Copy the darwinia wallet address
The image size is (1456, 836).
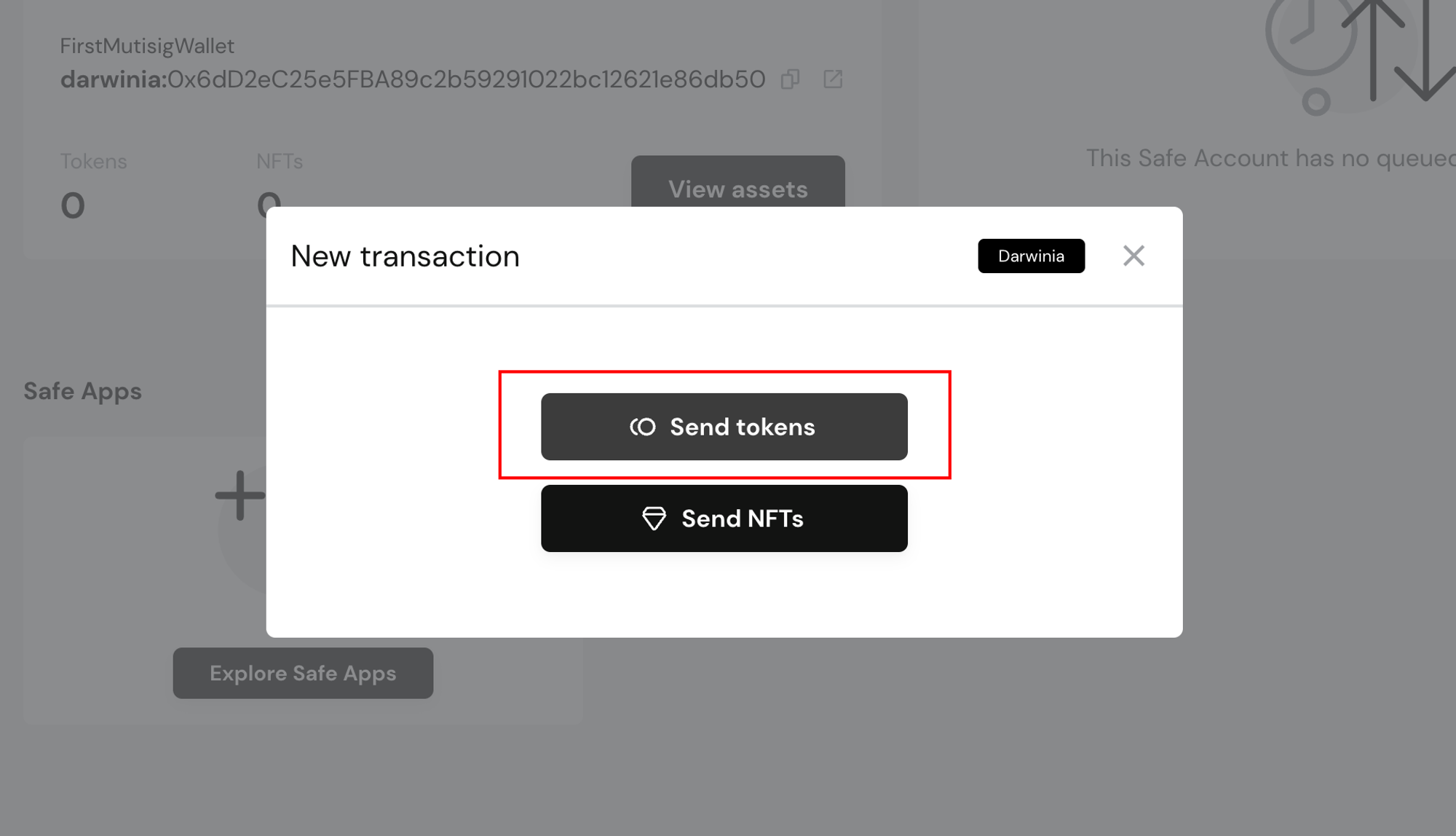[791, 79]
